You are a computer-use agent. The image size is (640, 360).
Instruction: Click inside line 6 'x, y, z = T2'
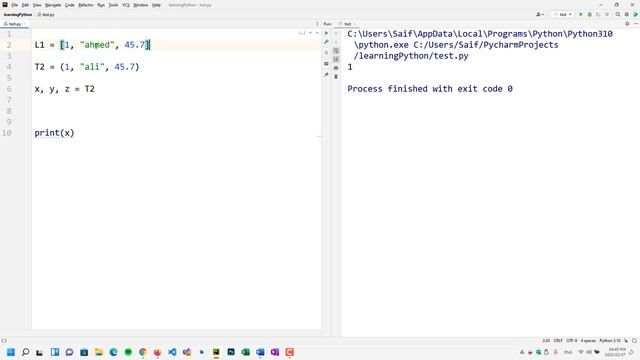tap(64, 89)
